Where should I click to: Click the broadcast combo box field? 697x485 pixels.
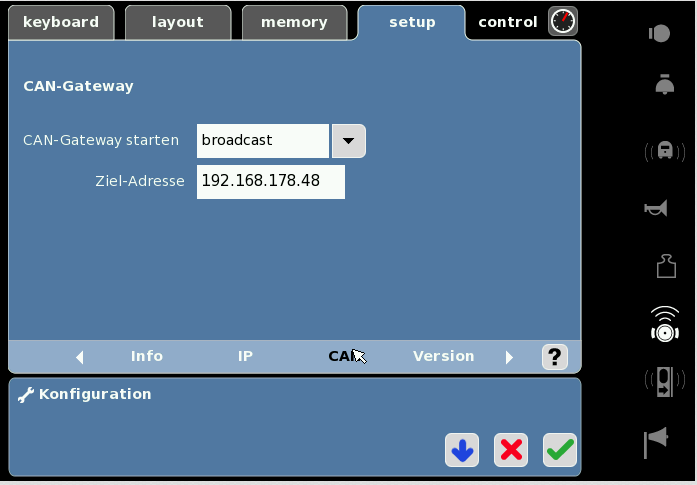[x=262, y=141]
